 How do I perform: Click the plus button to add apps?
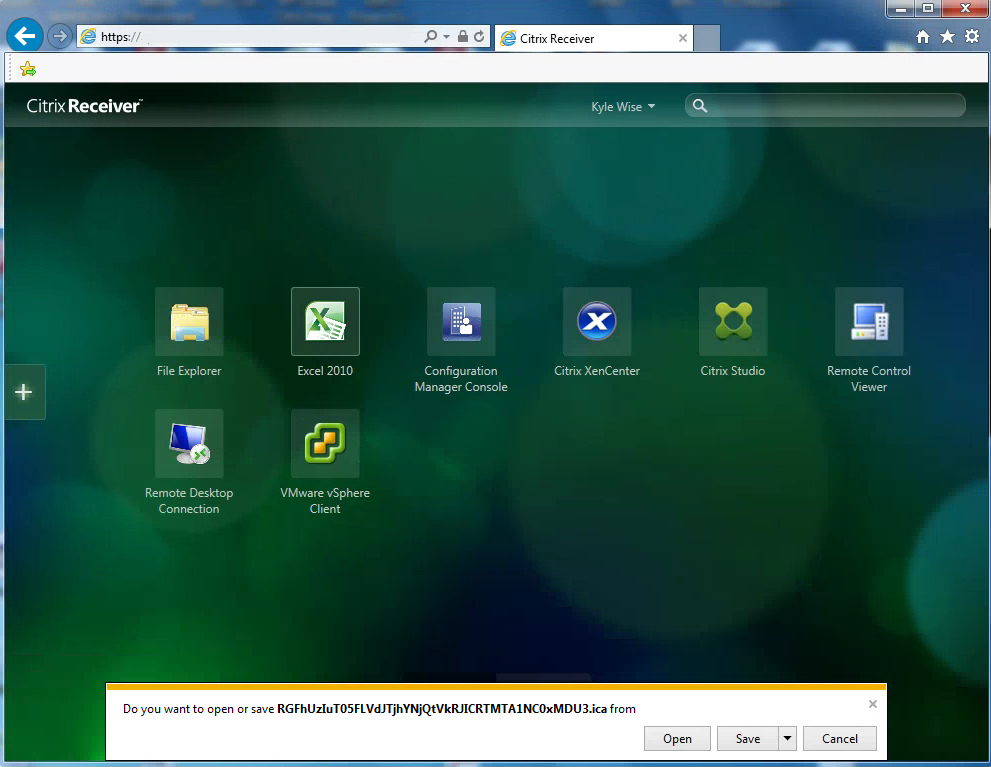[24, 392]
